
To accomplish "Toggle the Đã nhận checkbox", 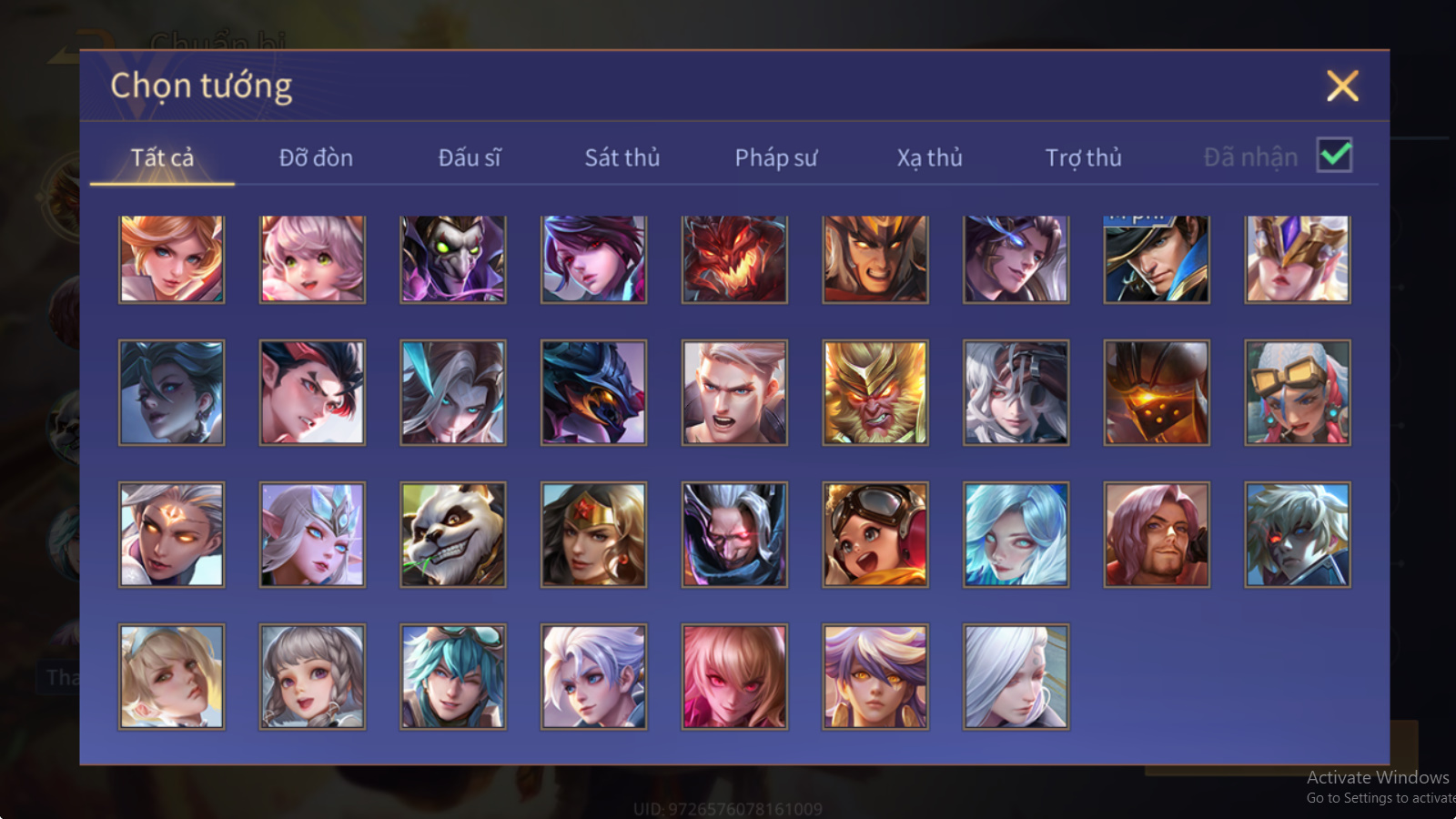I will [x=1335, y=156].
